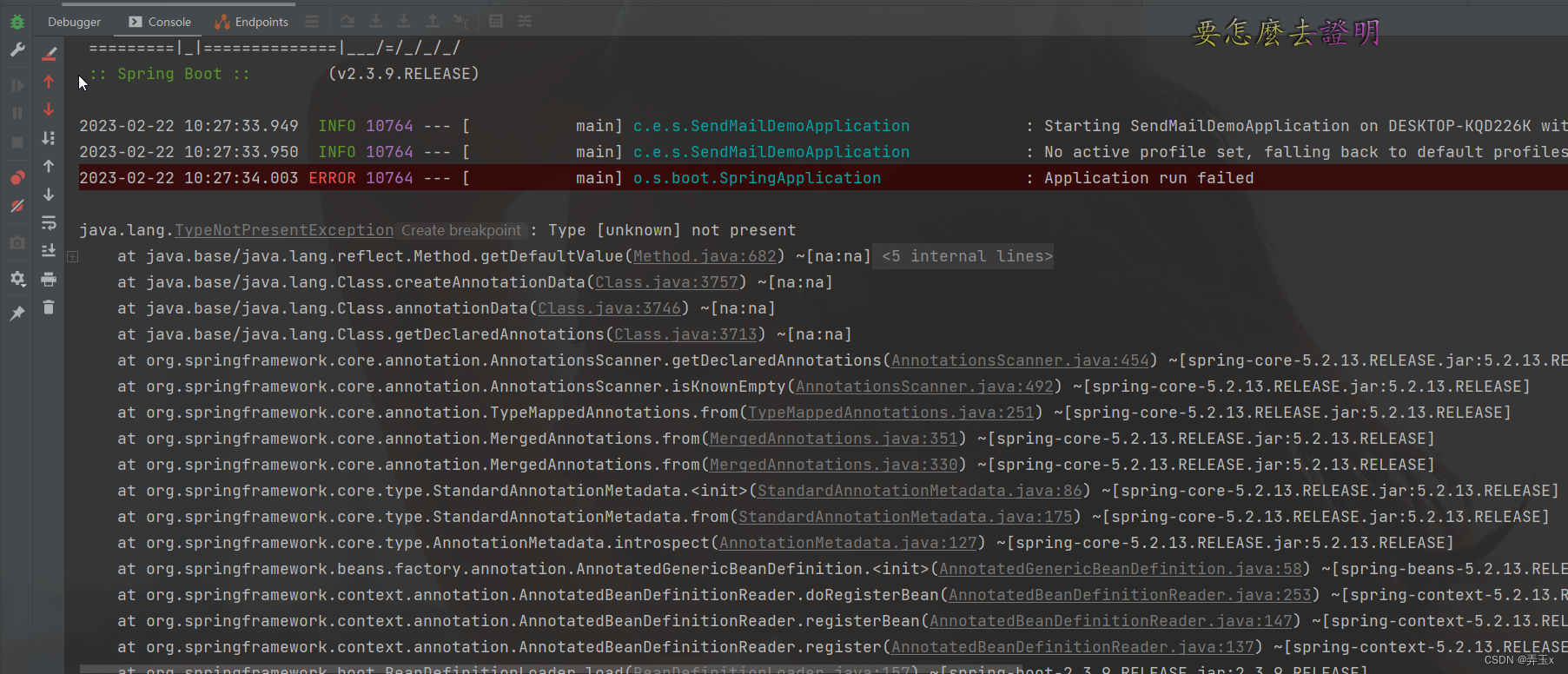Click the Step Out icon

(433, 21)
